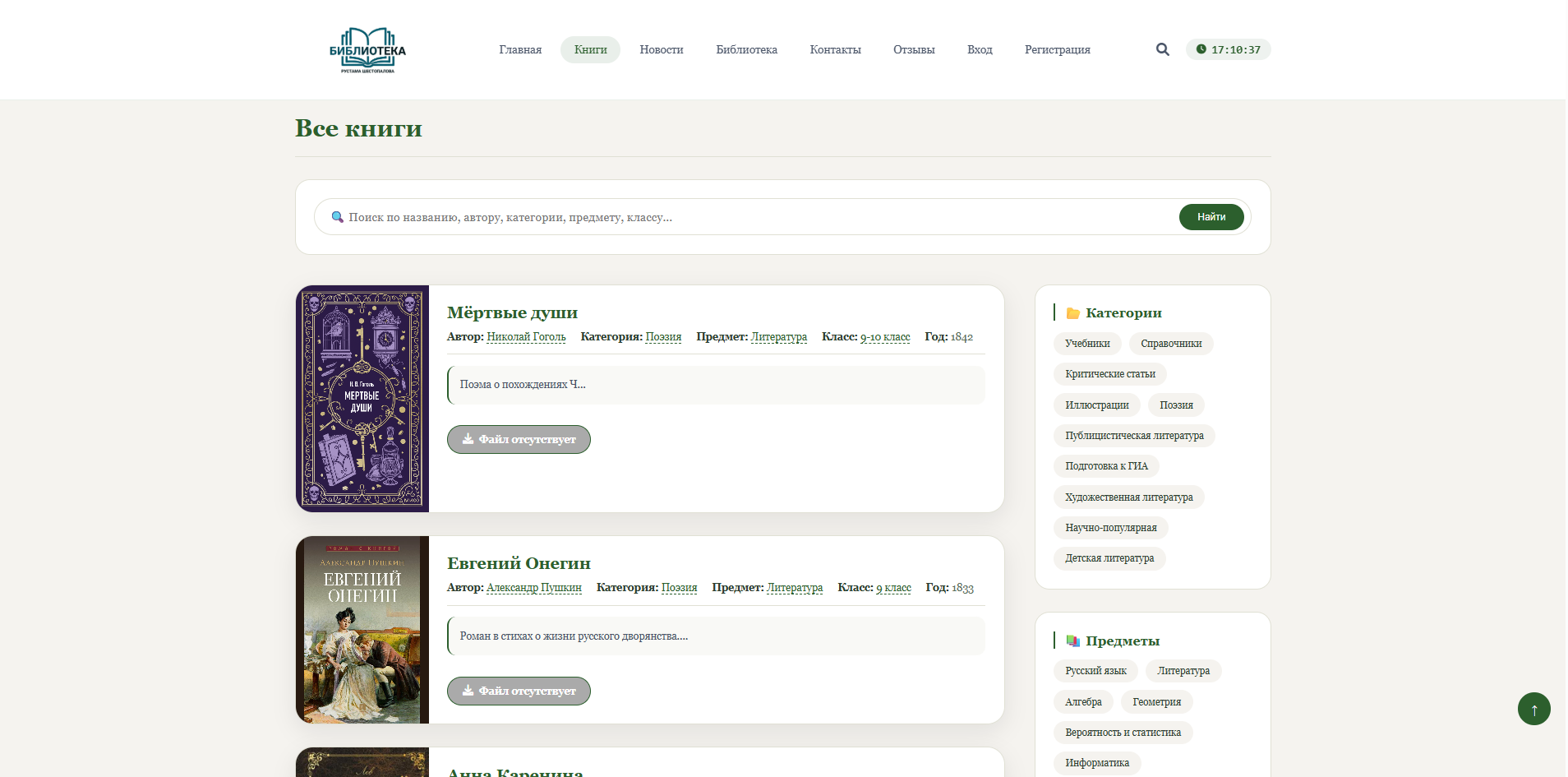Click the description Роман в стихах о жизни русского дворянства
The height and width of the screenshot is (777, 1568).
coord(574,636)
